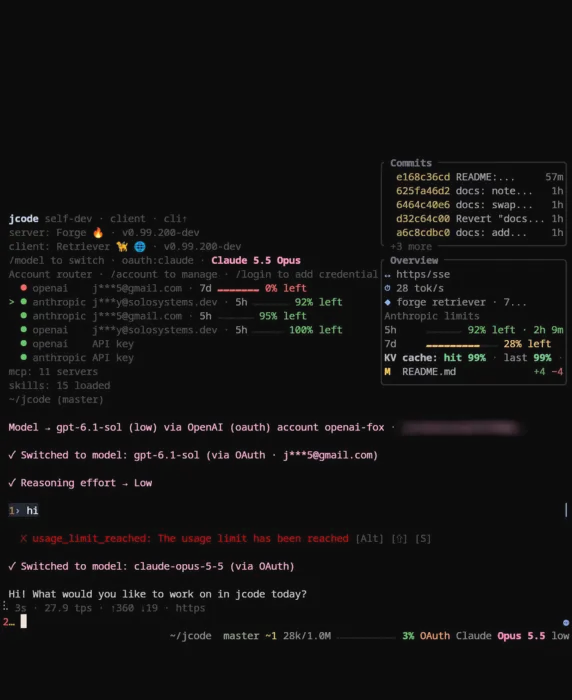The image size is (572, 700).
Task: Click the clock icon next to 28 tok/s
Action: click(x=388, y=288)
